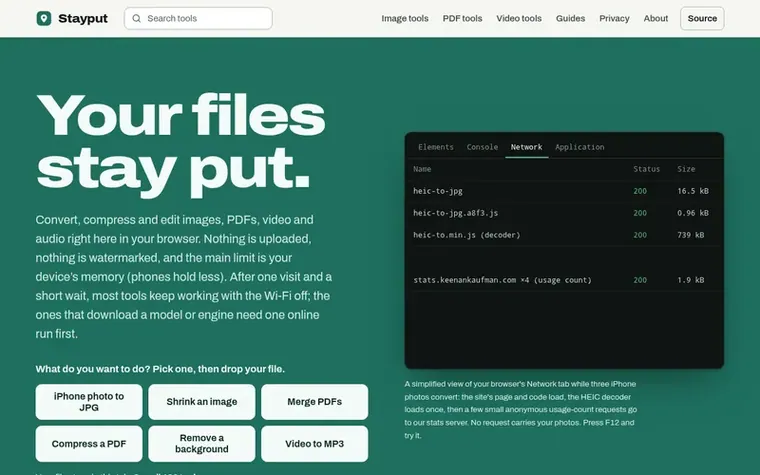Click the magnifier icon in search box
The image size is (760, 475).
(137, 18)
